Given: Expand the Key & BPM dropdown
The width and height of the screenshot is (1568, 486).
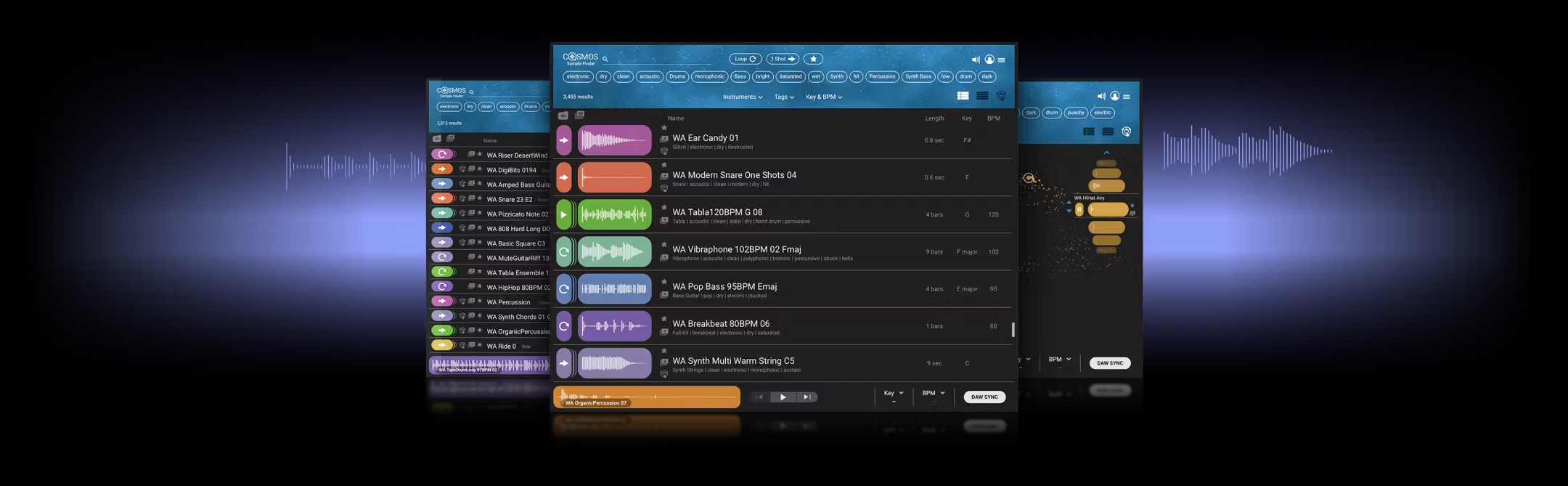Looking at the screenshot, I should 824,97.
